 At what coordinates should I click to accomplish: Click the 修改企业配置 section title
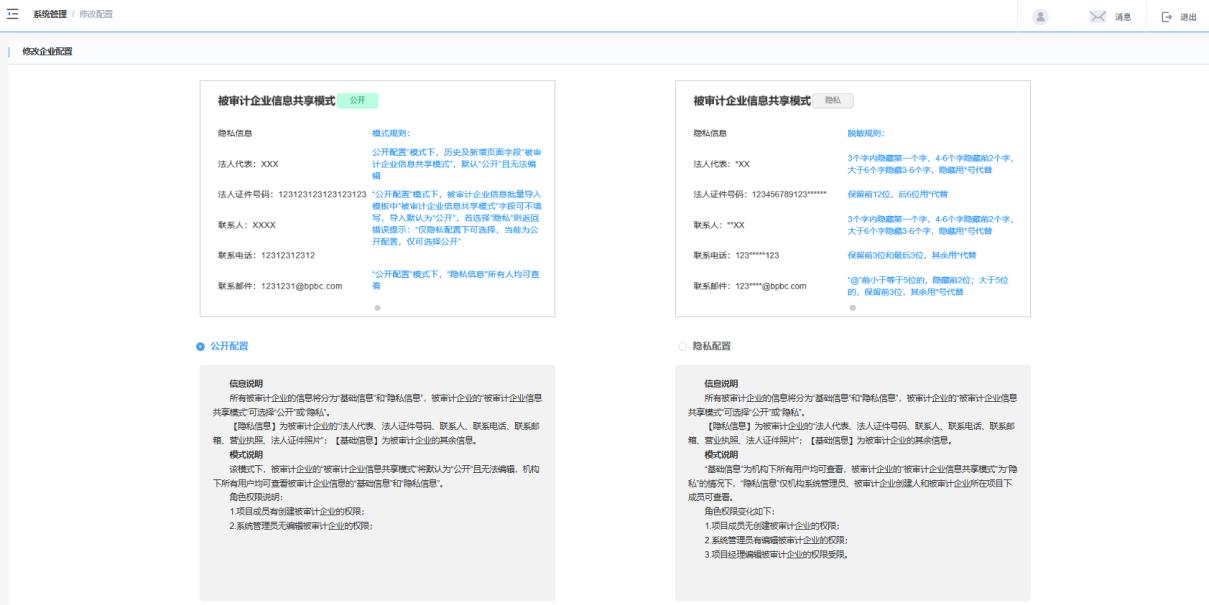[47, 51]
